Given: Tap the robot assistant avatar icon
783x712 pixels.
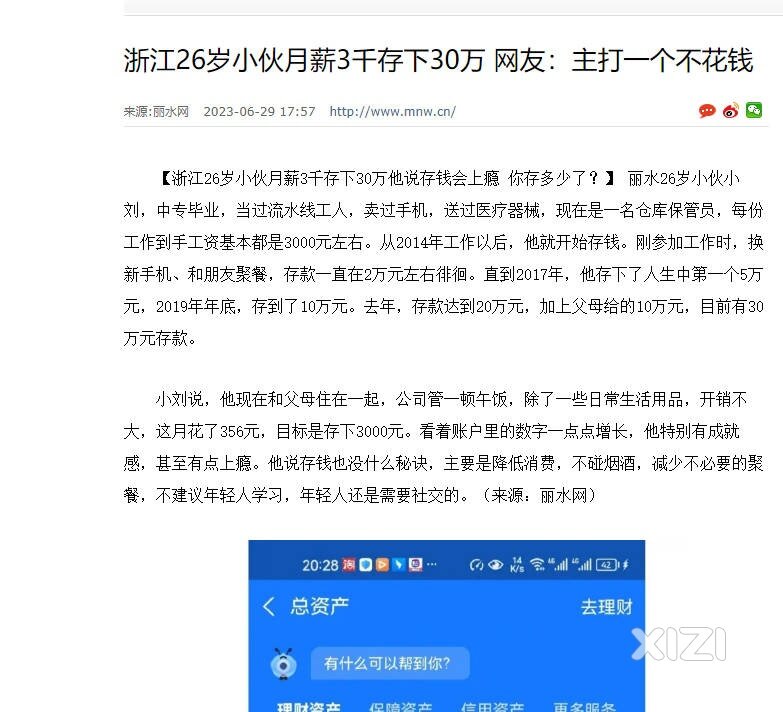Looking at the screenshot, I should (284, 664).
